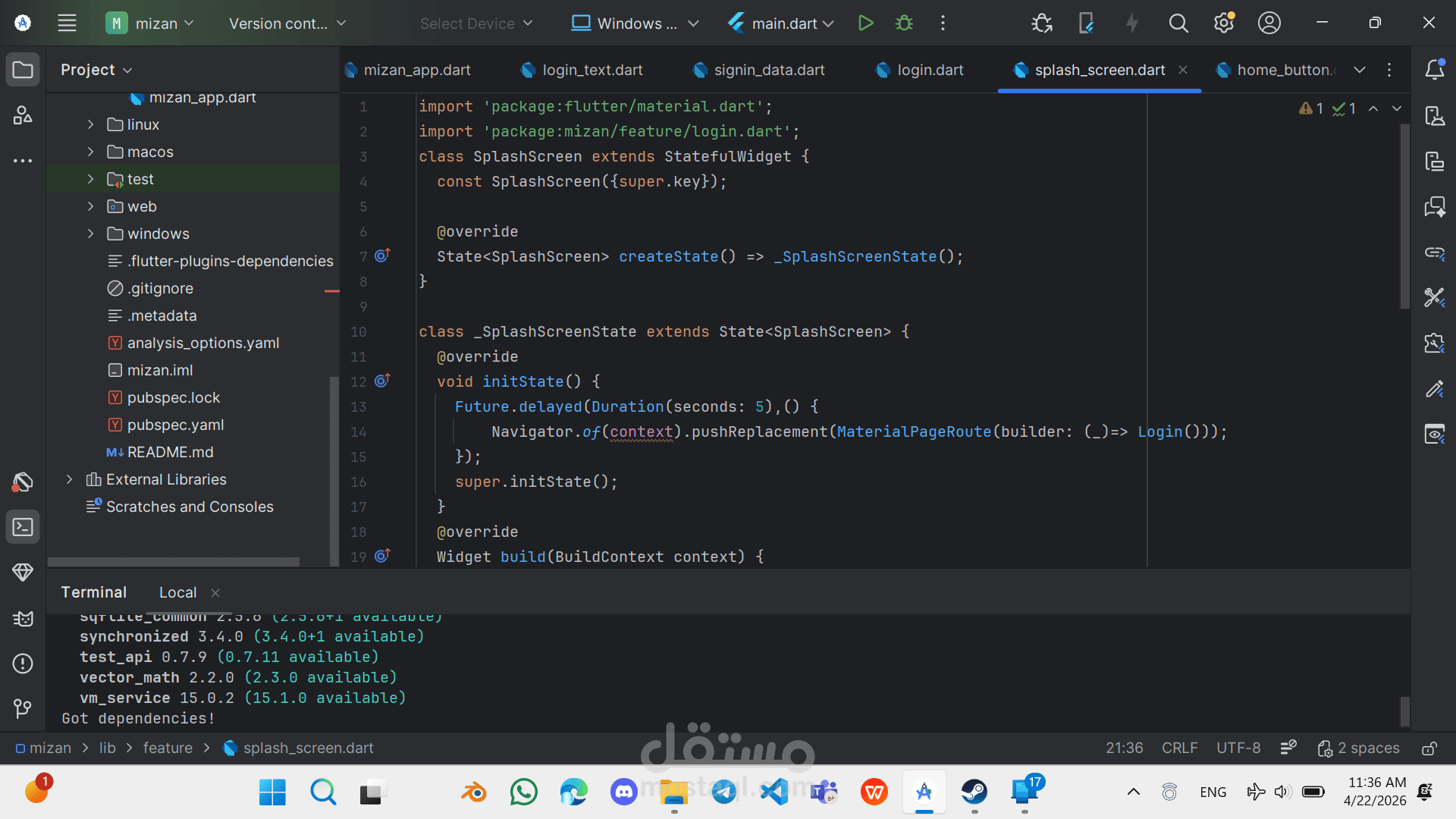Switch to the login.dart editor tab
The image size is (1456, 819).
click(x=930, y=70)
